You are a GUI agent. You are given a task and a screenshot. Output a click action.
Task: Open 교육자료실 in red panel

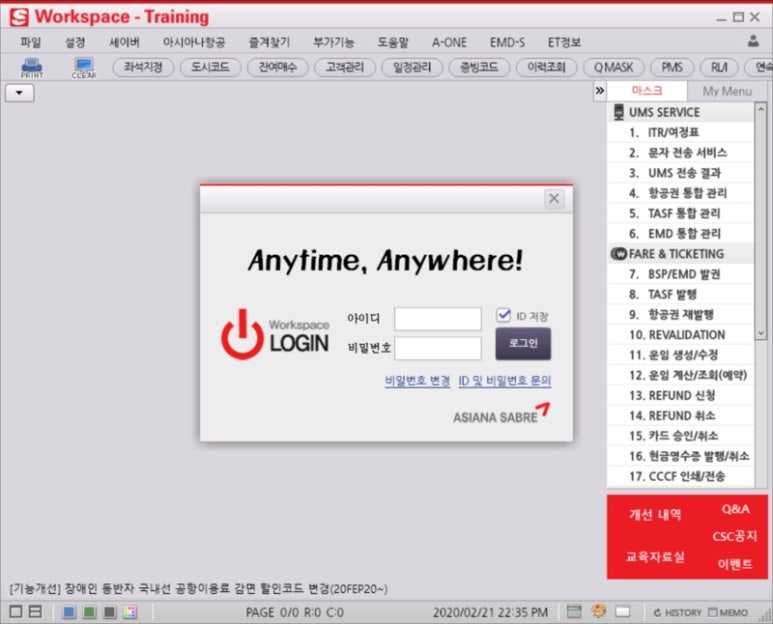tap(655, 557)
